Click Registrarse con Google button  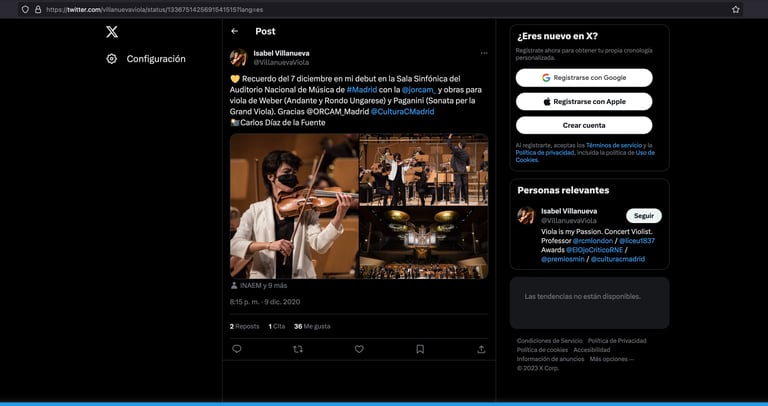584,78
